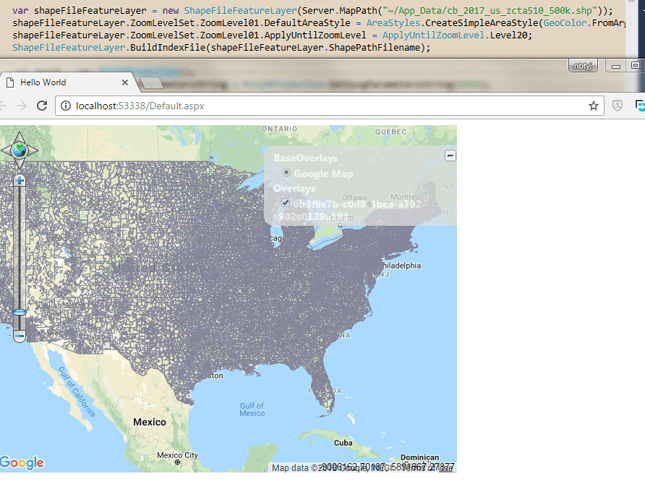Zoom out with the minus button
This screenshot has width=645, height=500.
click(x=19, y=336)
